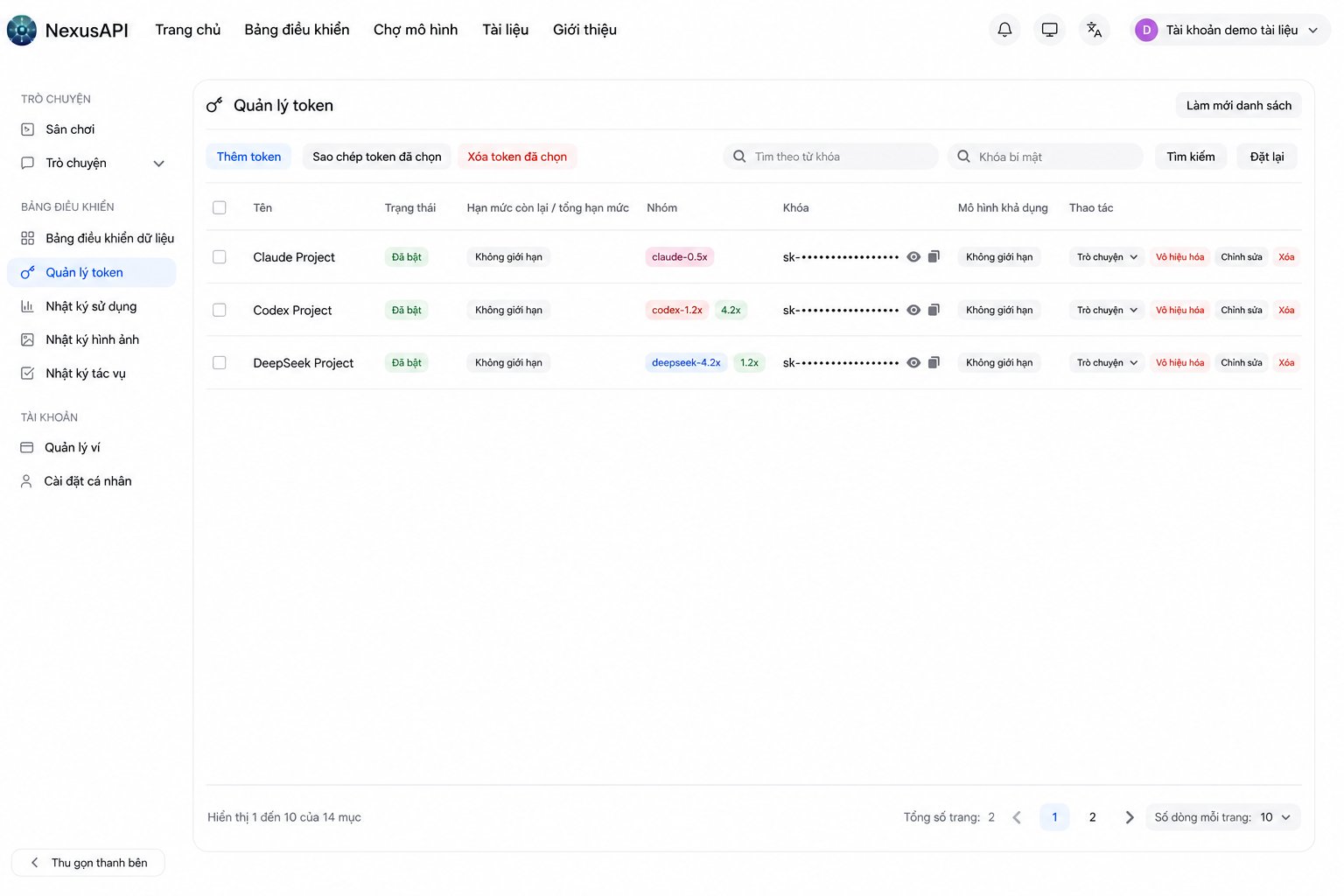Open the rows-per-page dropdown
The width and height of the screenshot is (1344, 896).
tap(1223, 817)
